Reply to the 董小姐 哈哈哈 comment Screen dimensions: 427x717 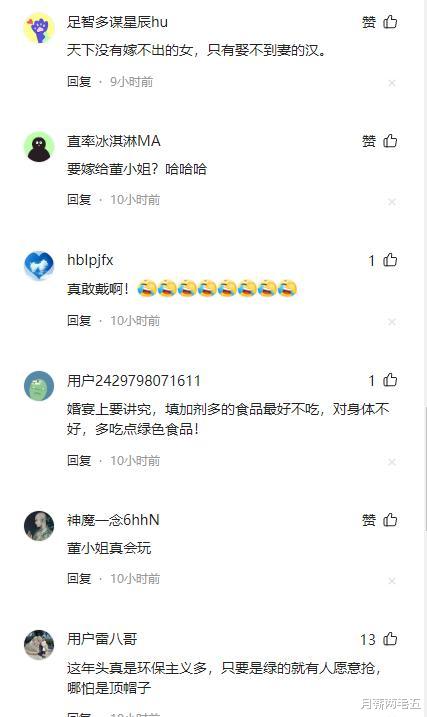coord(79,199)
